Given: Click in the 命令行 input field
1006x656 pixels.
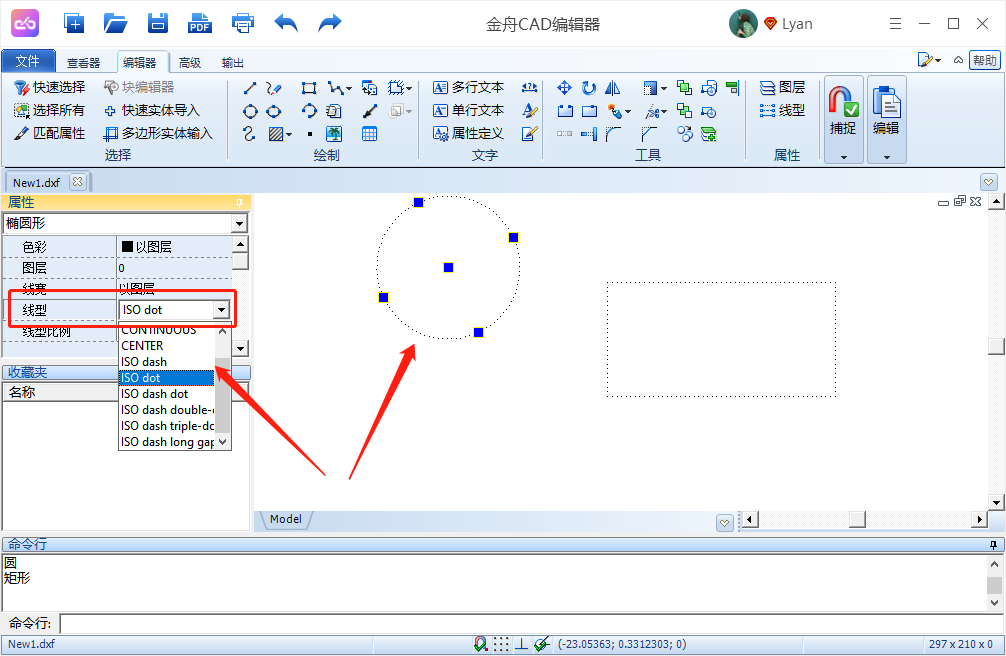Looking at the screenshot, I should point(532,623).
